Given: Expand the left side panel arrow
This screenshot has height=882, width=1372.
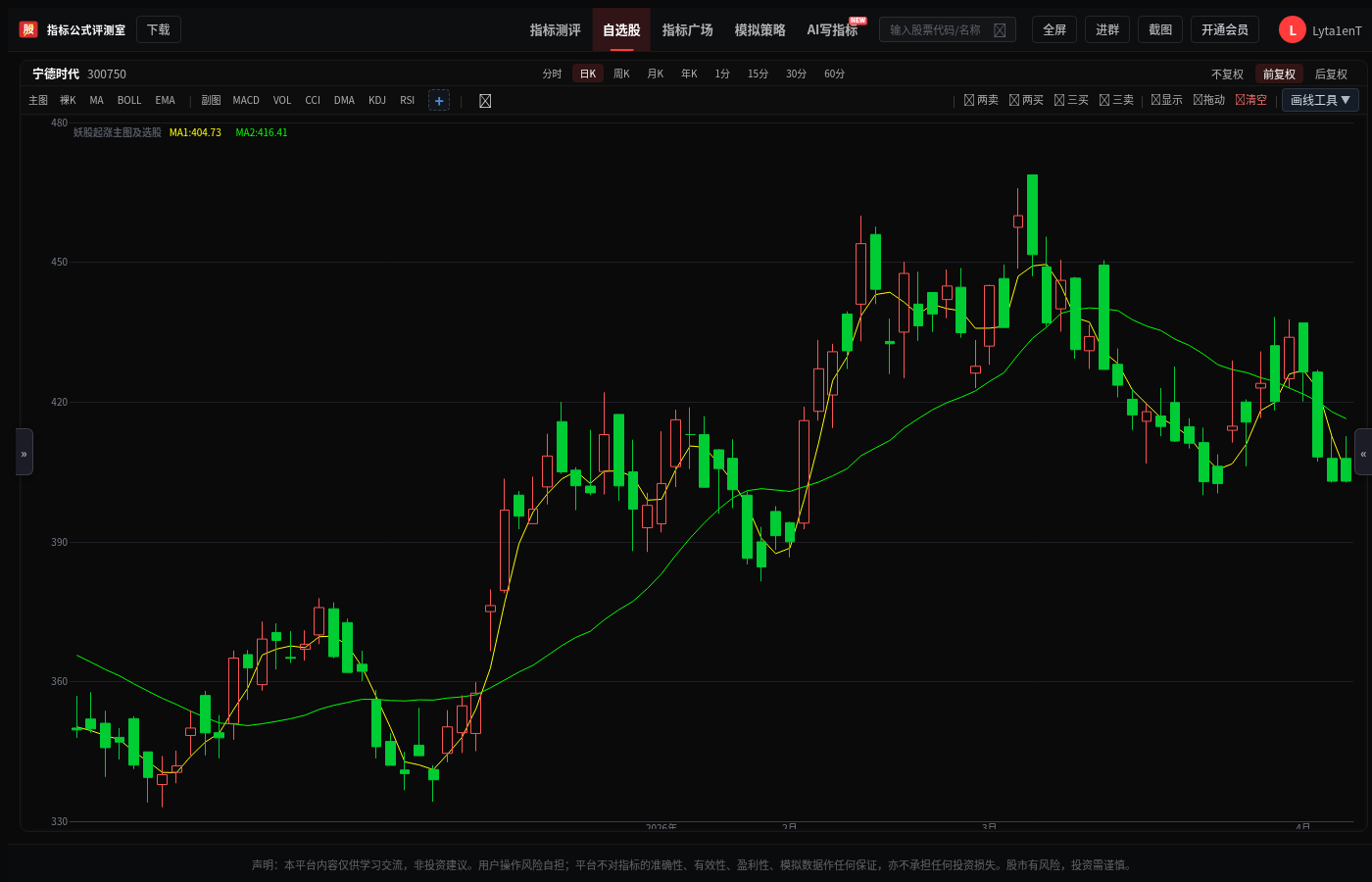Looking at the screenshot, I should click(x=24, y=452).
